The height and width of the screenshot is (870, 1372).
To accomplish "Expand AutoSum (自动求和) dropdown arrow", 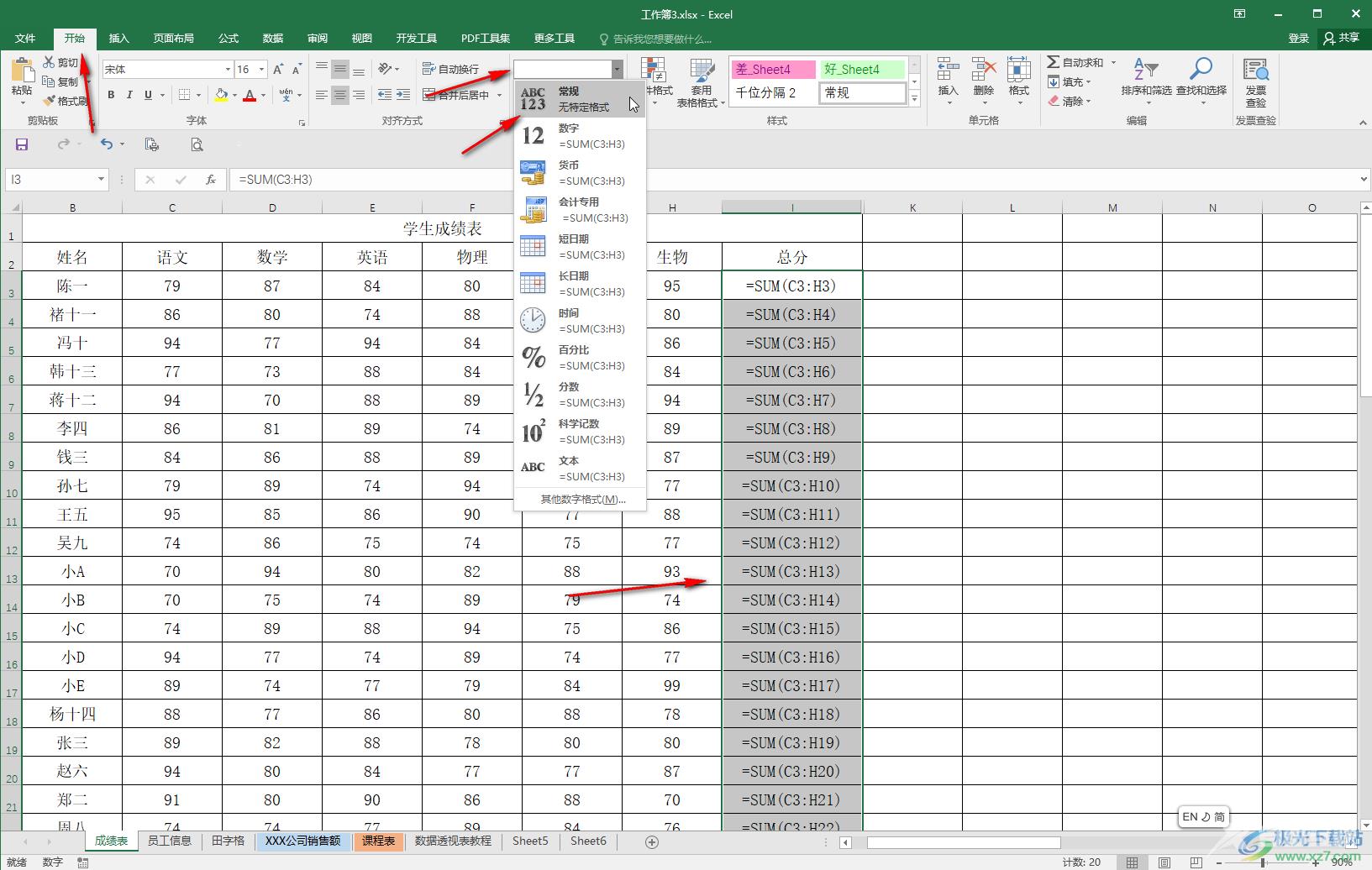I will click(x=1113, y=62).
